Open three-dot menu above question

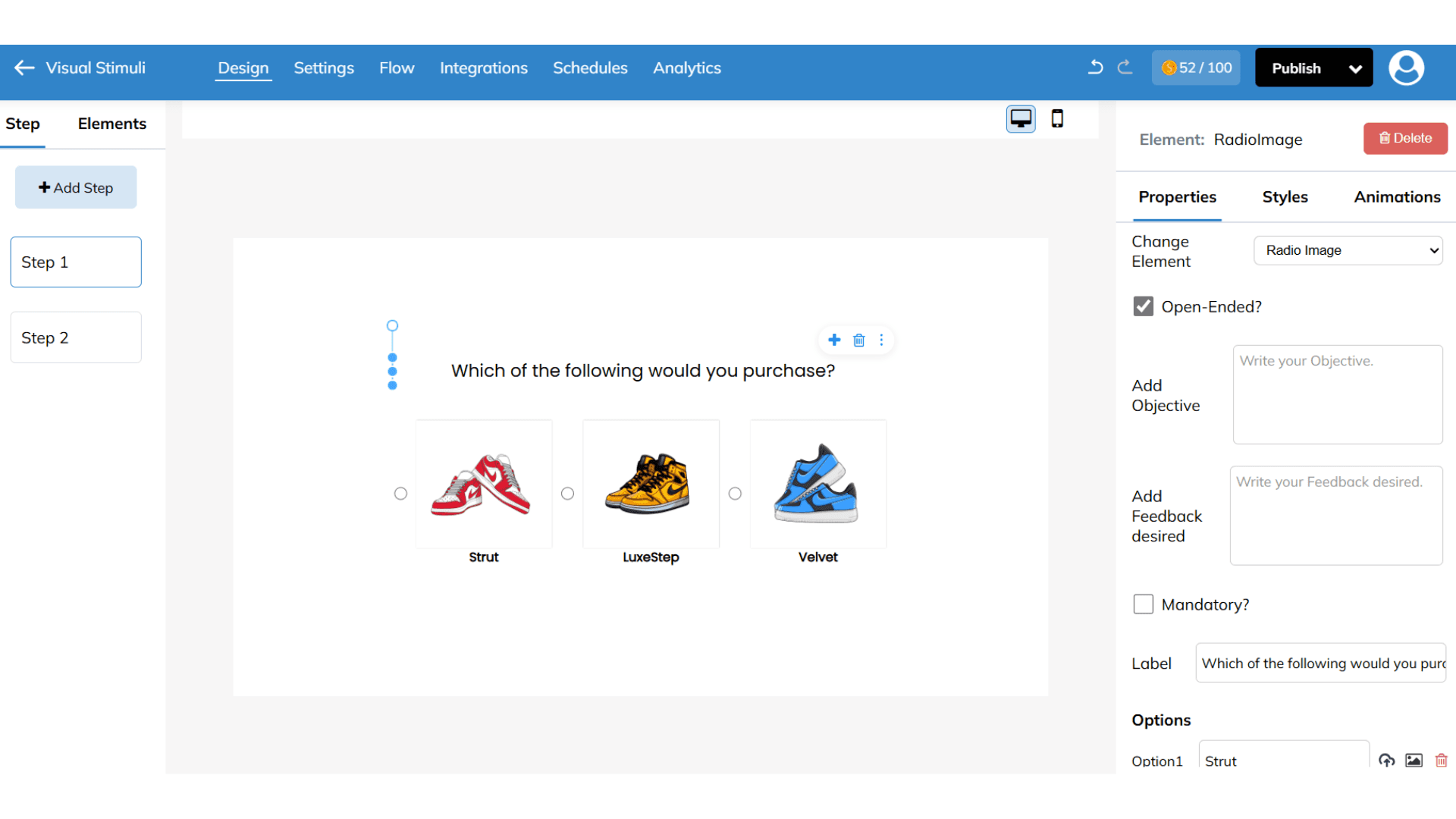(881, 340)
